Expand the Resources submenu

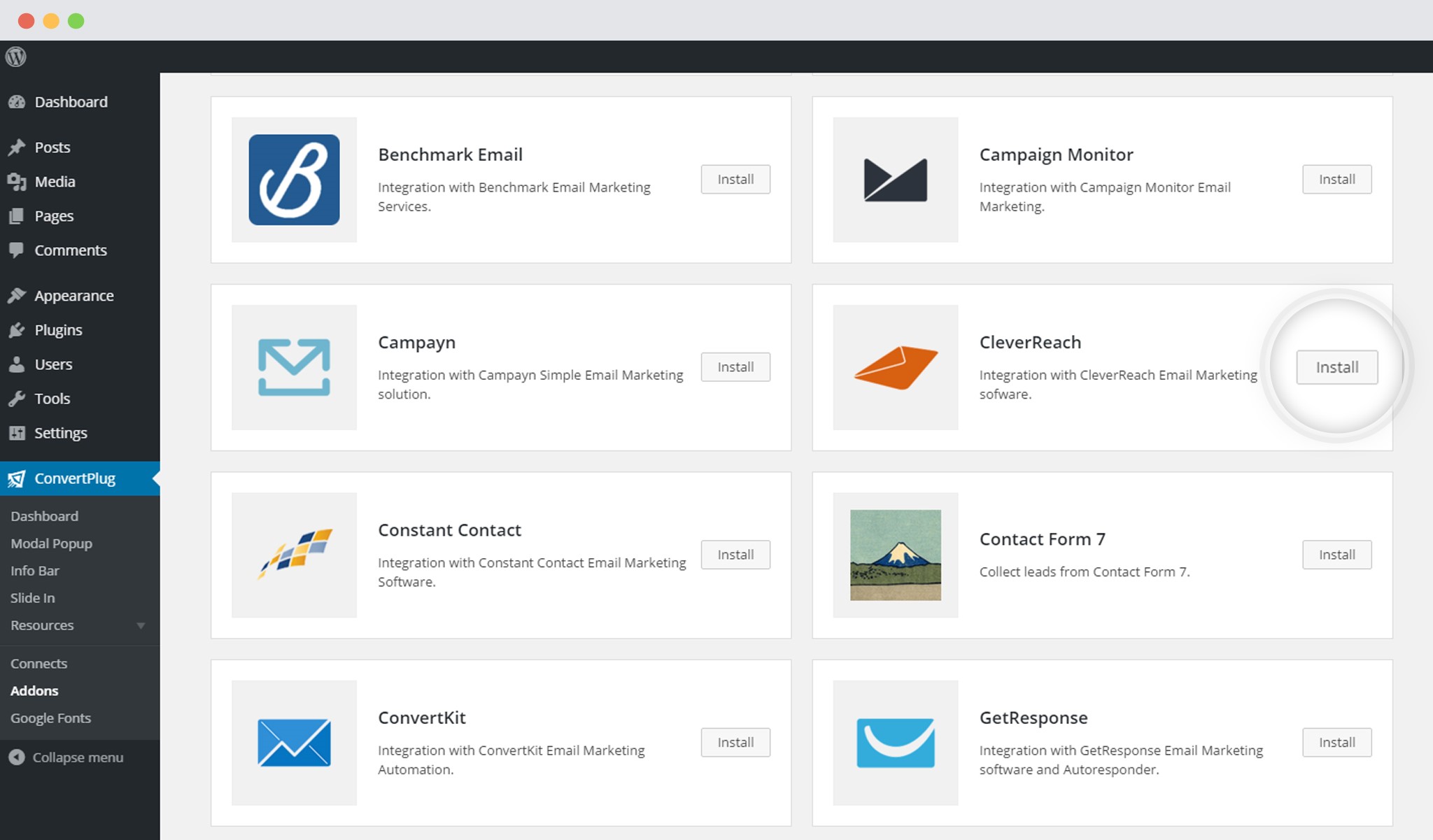tap(141, 625)
